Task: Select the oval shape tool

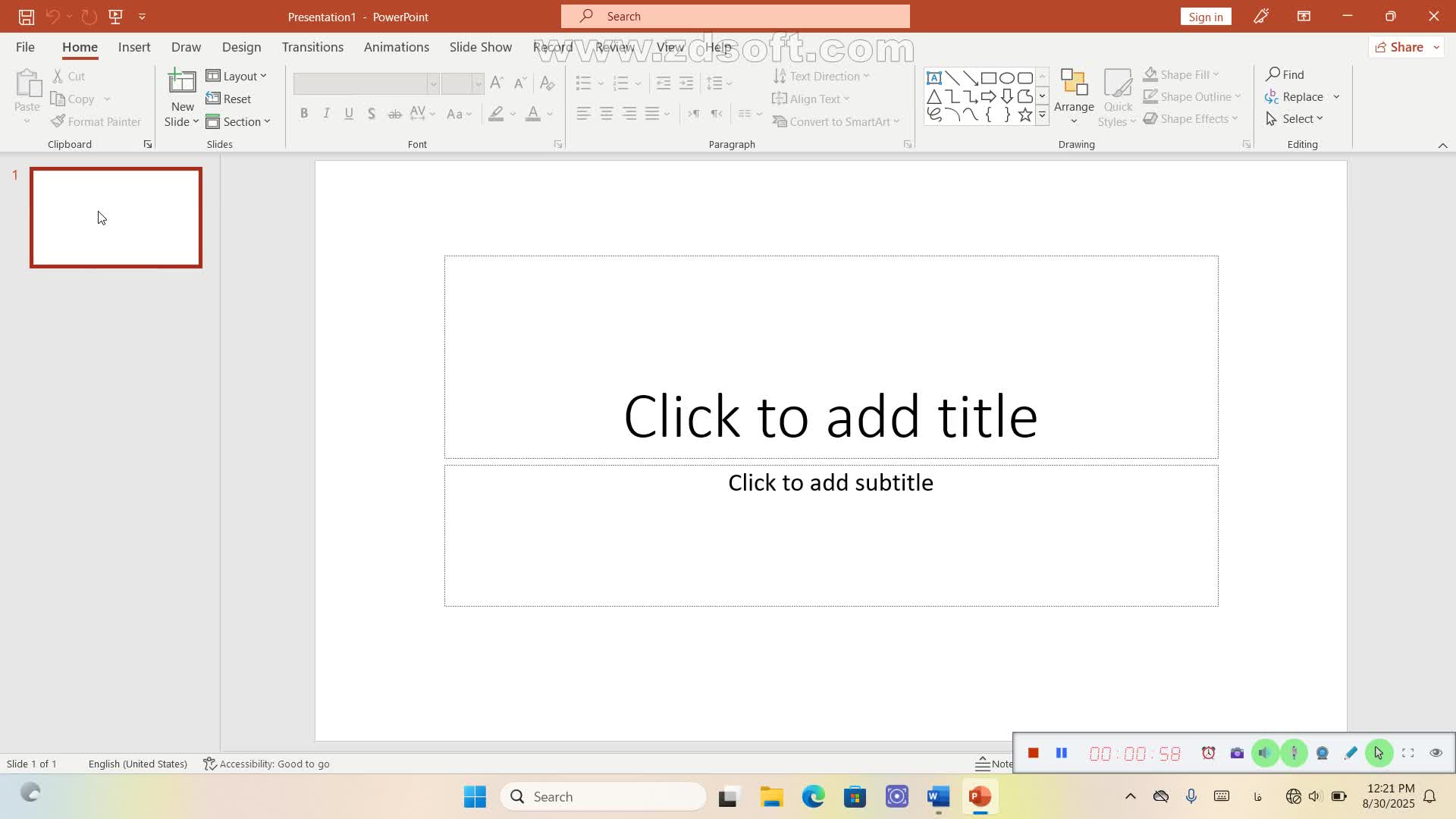Action: [1006, 78]
